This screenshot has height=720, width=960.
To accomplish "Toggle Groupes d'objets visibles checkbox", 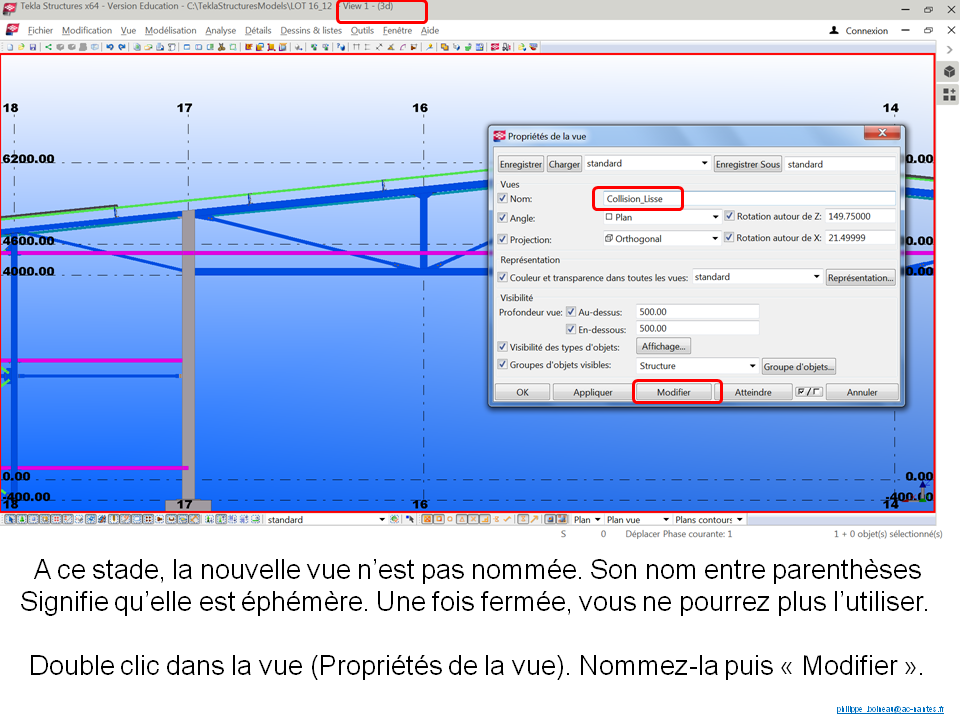I will (x=503, y=364).
